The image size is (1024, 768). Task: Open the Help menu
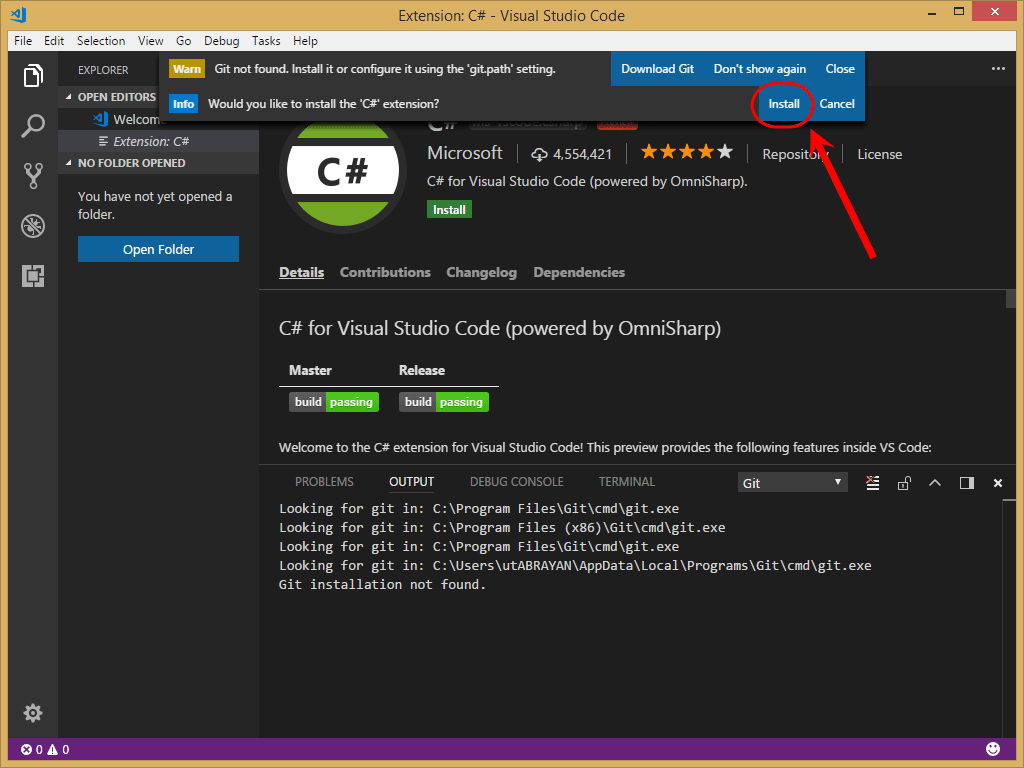(305, 40)
